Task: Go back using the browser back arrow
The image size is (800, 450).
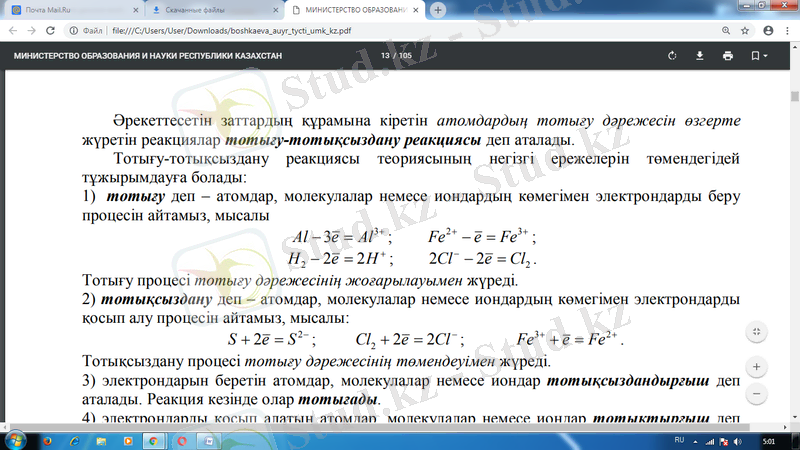Action: click(13, 31)
